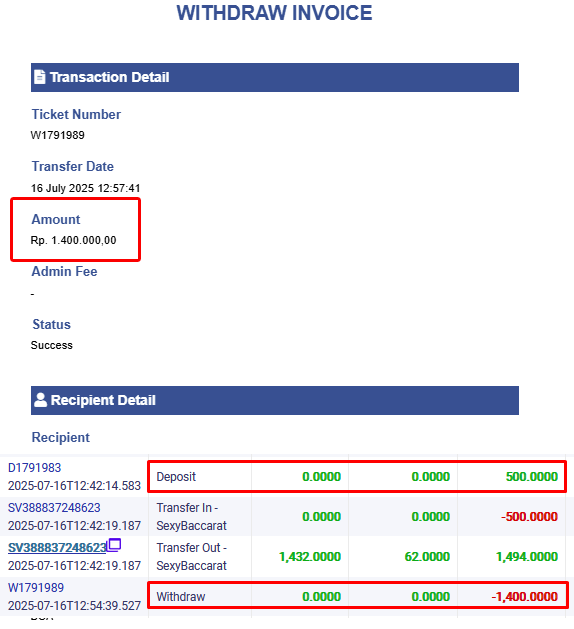Click the person icon beside Recipient Detail
574x629 pixels.
[x=41, y=400]
